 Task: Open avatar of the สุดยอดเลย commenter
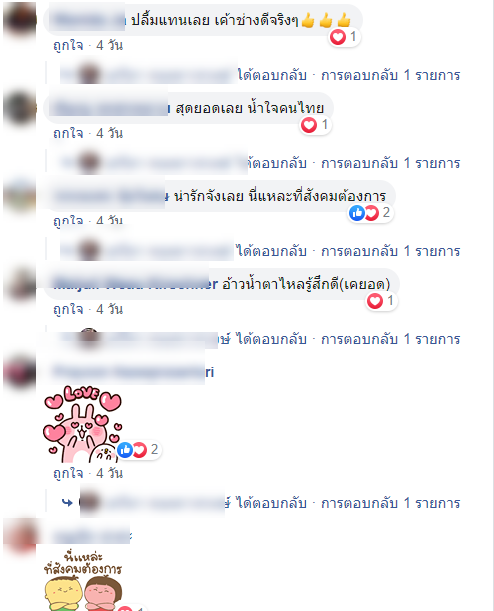[20, 108]
